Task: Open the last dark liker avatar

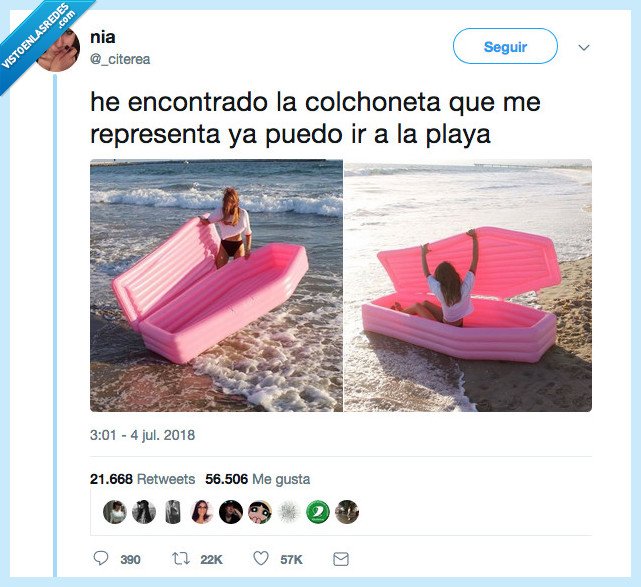Action: tap(347, 512)
